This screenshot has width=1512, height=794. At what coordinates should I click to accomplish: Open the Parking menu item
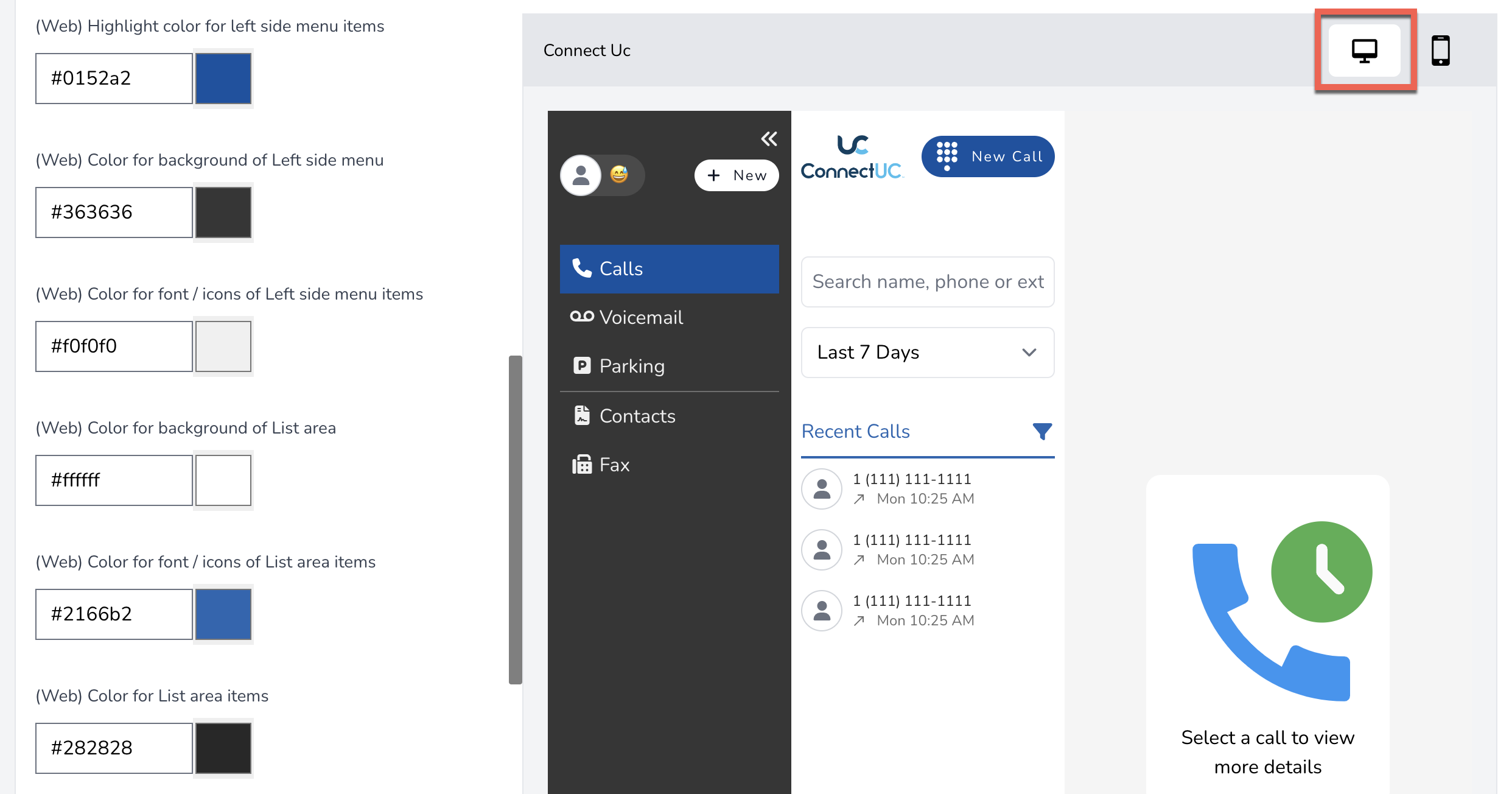pyautogui.click(x=670, y=366)
